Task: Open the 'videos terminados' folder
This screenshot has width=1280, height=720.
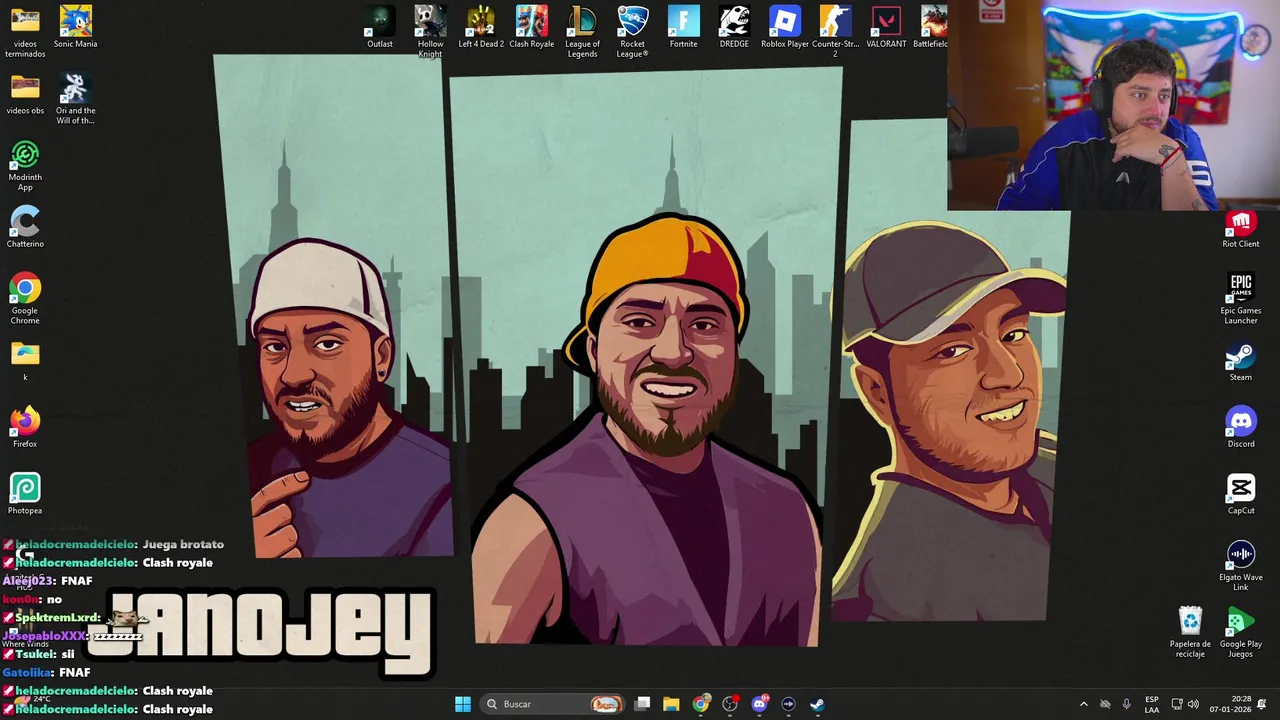Action: pos(25,32)
